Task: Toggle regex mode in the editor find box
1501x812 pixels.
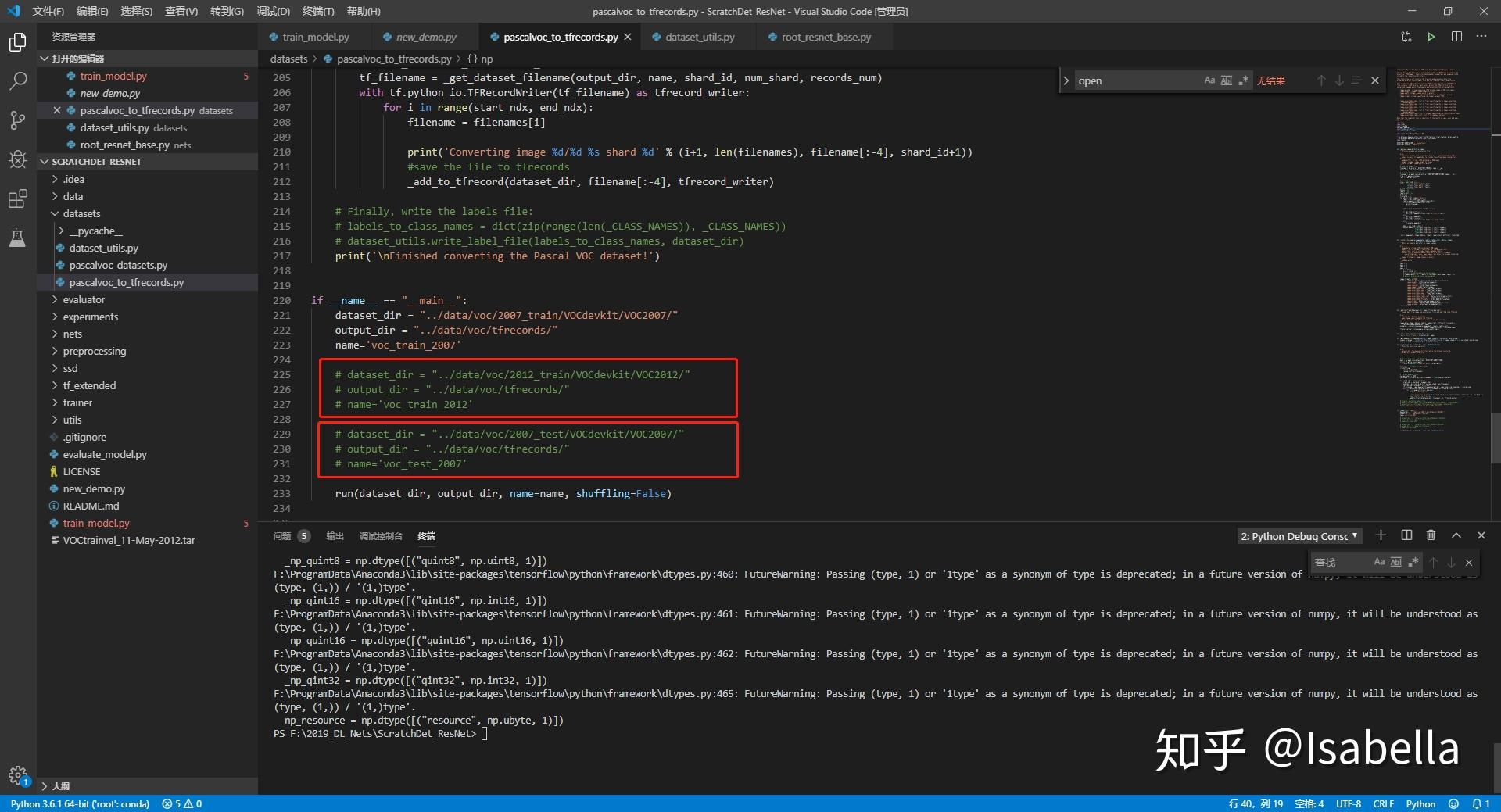Action: click(1244, 80)
